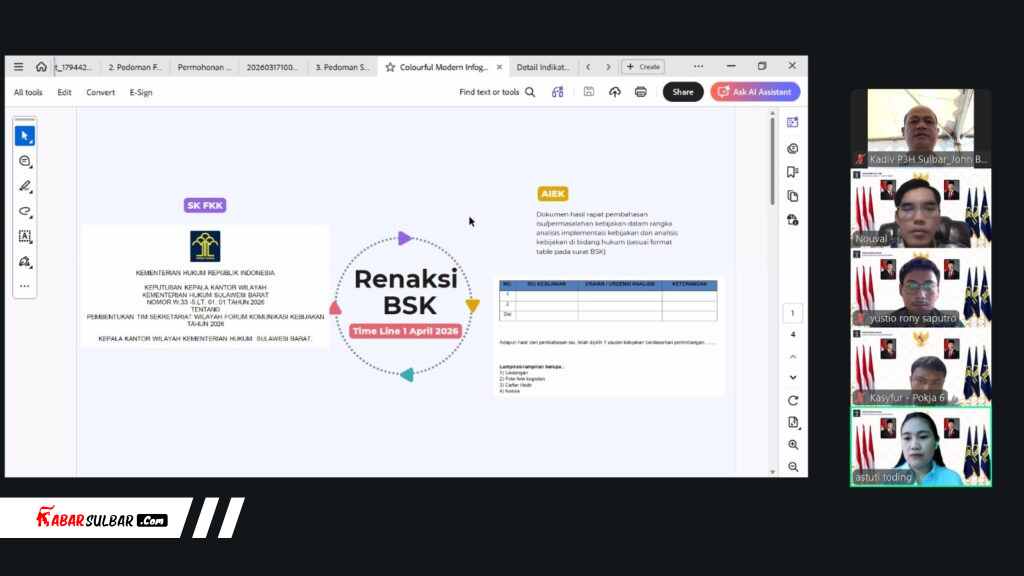Expand more tools with the three-dot button
The width and height of the screenshot is (1024, 576).
(24, 286)
